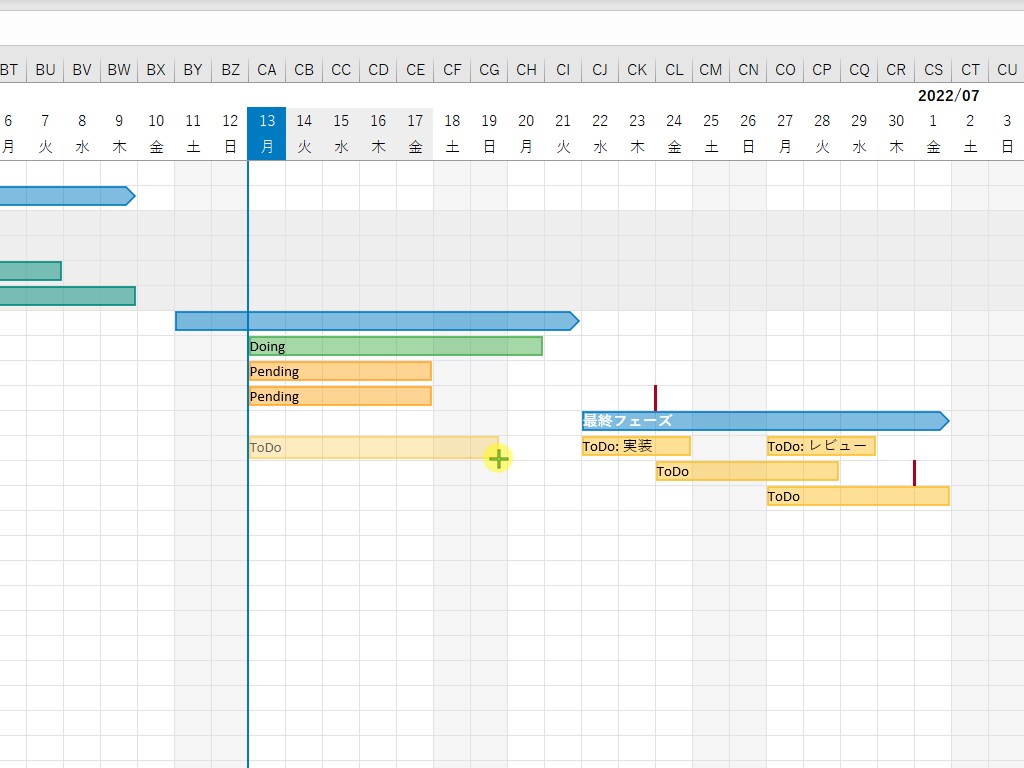Click the blue arrow bar above Doing
1024x768 pixels.
point(377,321)
